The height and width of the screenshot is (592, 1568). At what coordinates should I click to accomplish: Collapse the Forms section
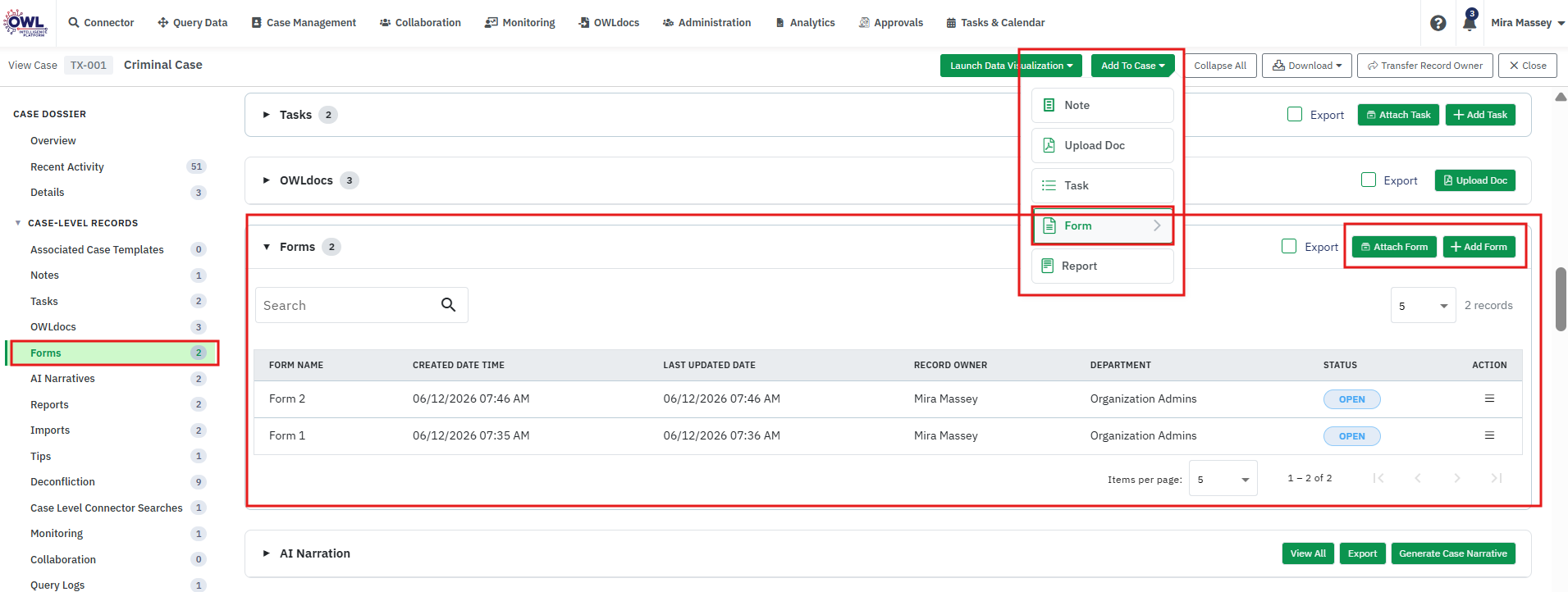click(266, 247)
